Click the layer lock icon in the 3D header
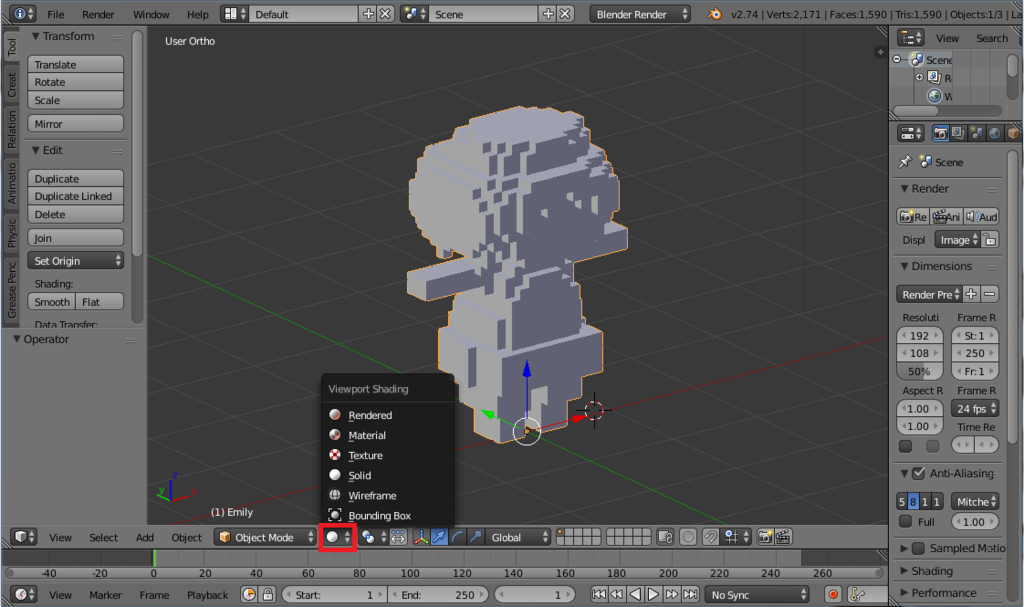Screen dimensions: 1024x607 [665, 537]
